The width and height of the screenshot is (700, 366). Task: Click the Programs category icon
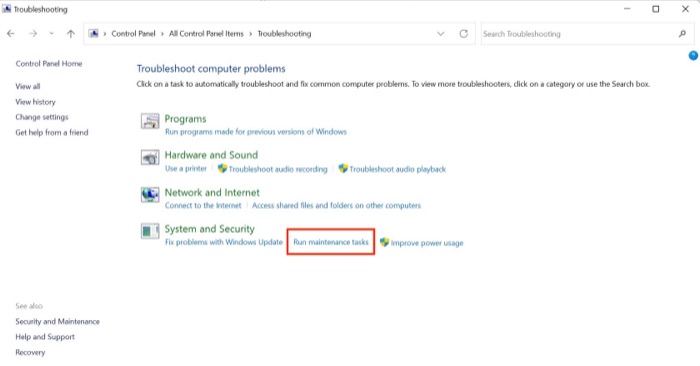(x=150, y=121)
